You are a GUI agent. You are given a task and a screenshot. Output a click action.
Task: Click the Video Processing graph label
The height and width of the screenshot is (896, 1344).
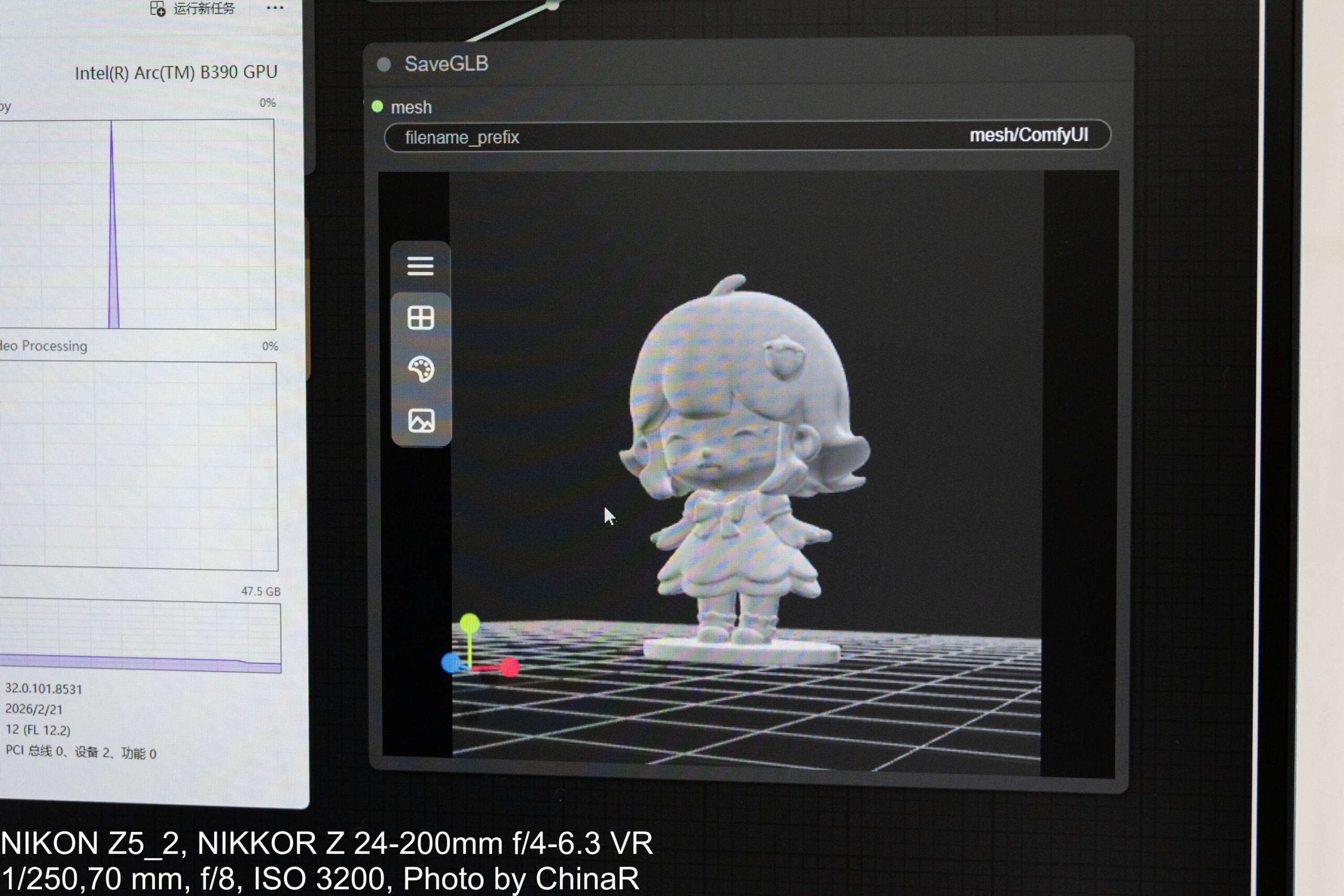(44, 346)
